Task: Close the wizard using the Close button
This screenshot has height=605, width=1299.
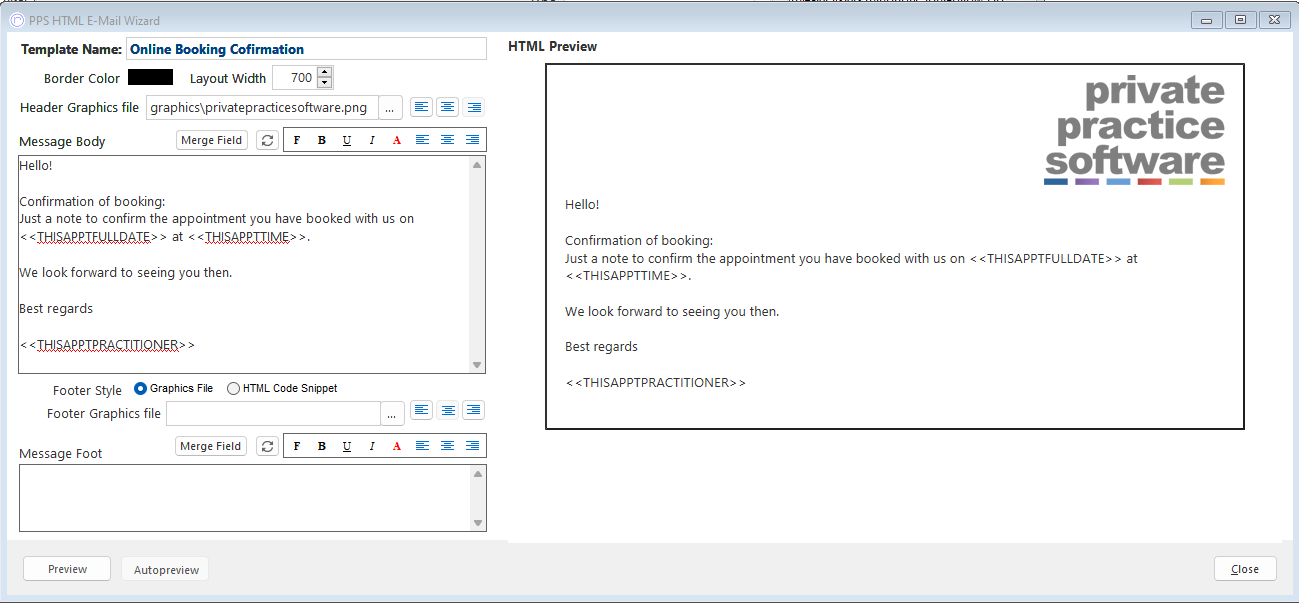Action: coord(1245,569)
